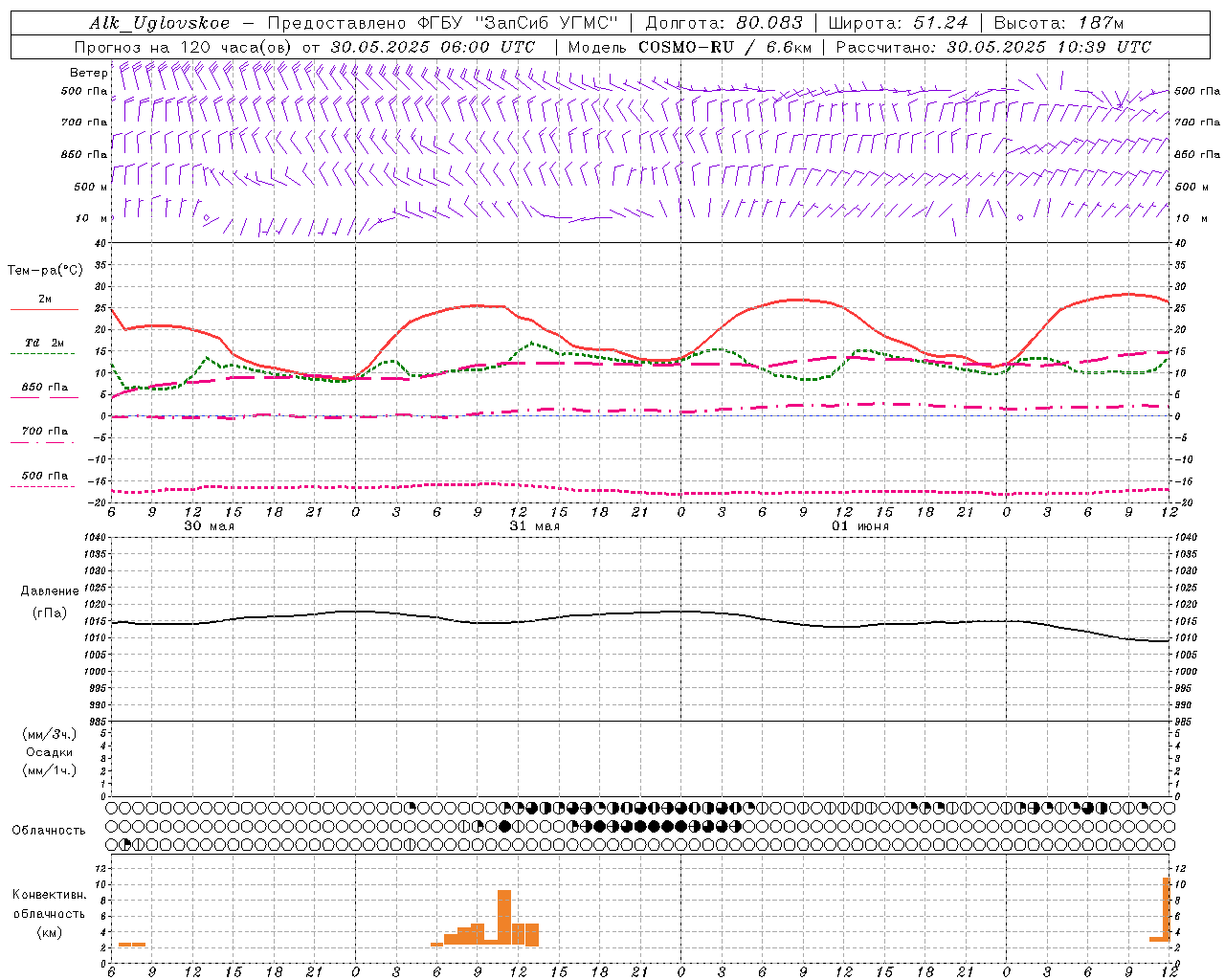Screen dimensions: 1225x980
Task: Select the longitude value 80.083
Action: [x=767, y=23]
